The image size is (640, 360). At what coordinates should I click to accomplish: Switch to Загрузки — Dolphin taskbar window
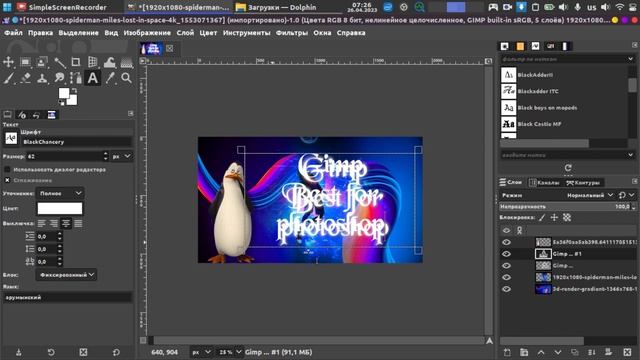coord(282,7)
